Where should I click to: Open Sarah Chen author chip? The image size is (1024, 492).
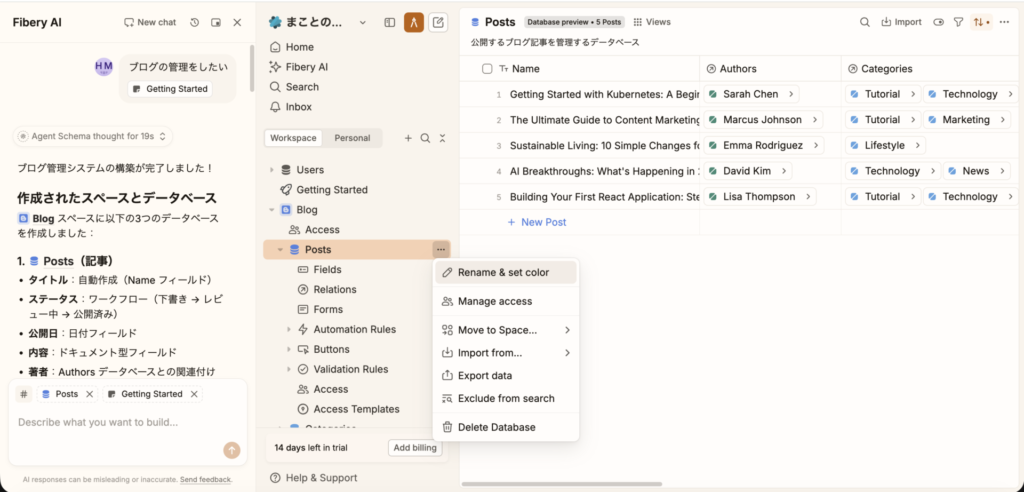(x=752, y=94)
